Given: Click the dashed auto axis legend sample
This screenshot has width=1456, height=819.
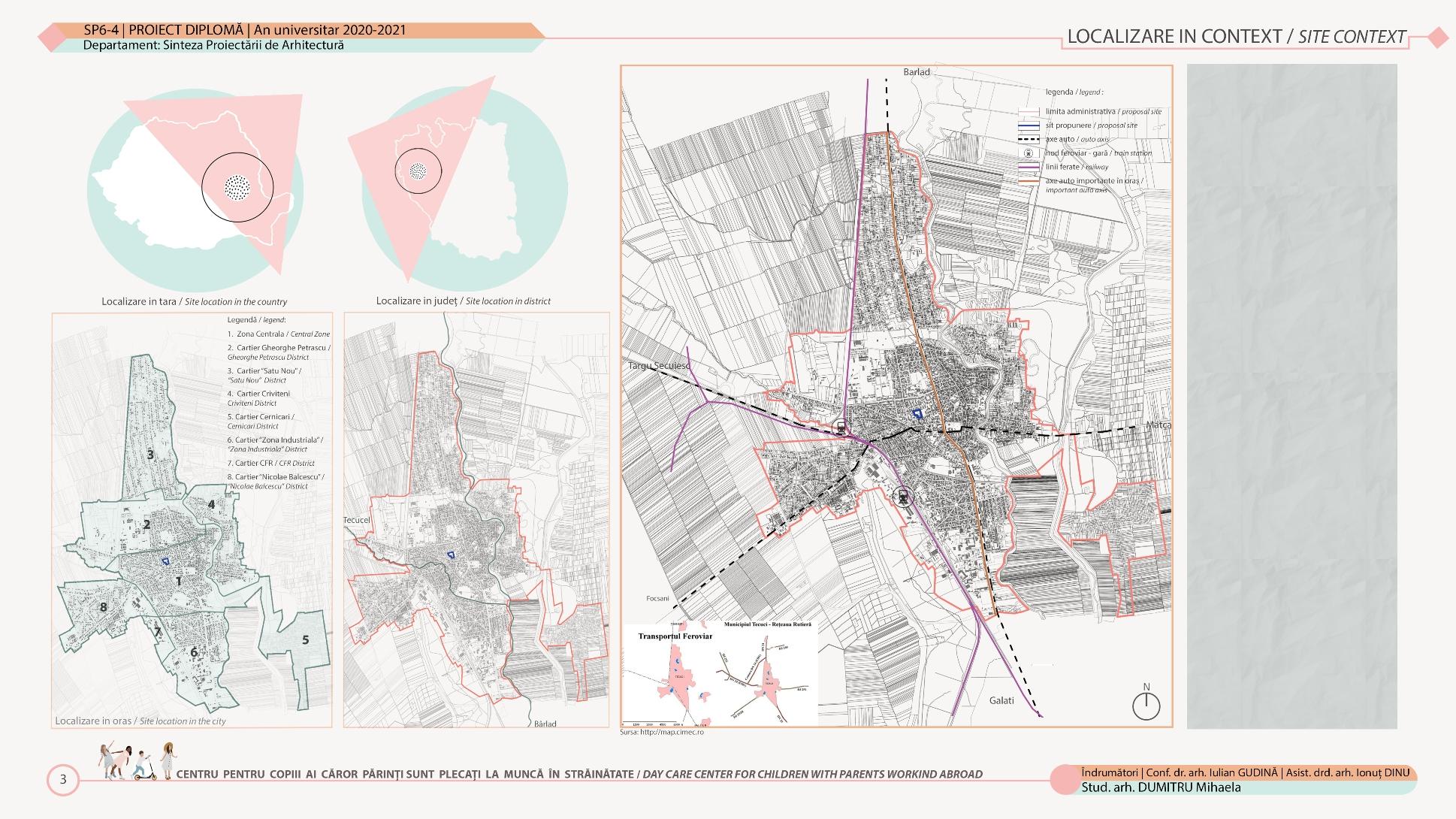Looking at the screenshot, I should [1029, 139].
